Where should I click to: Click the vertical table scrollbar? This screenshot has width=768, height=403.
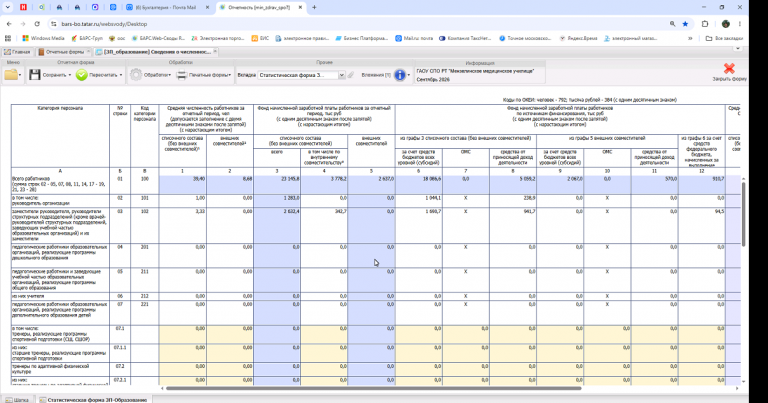743,214
